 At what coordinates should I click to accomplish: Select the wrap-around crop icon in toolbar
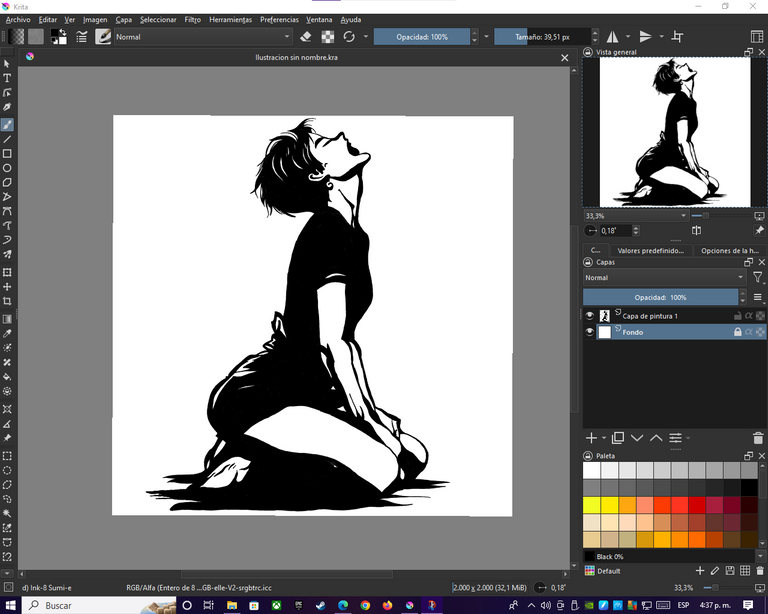pyautogui.click(x=678, y=37)
